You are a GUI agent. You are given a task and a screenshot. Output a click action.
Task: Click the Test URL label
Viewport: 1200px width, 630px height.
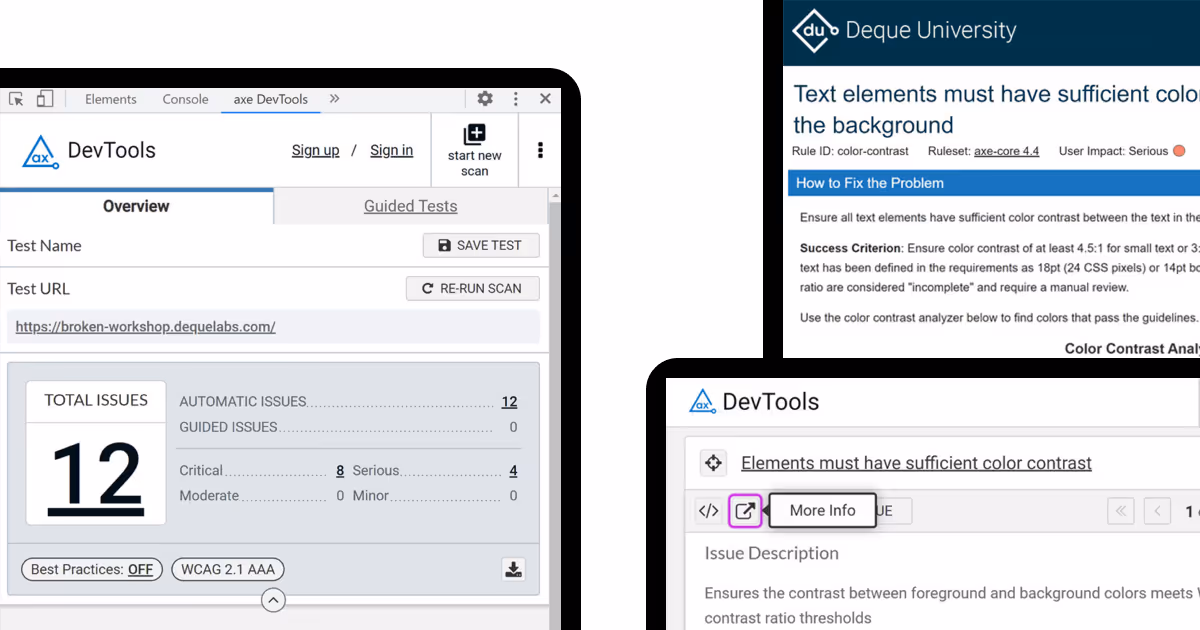click(39, 288)
